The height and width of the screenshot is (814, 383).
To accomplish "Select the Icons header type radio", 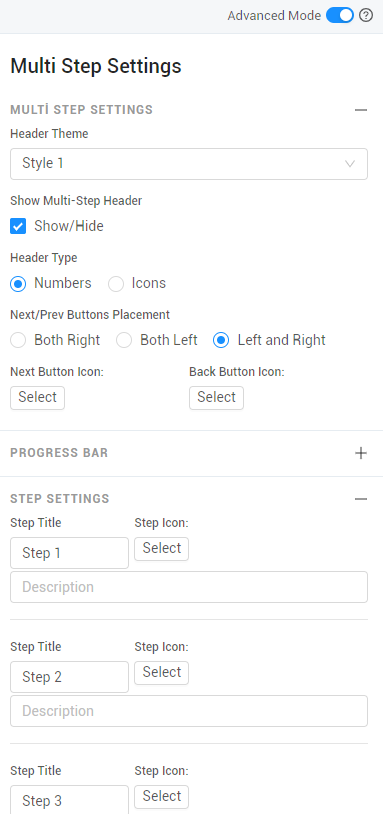I will (116, 283).
